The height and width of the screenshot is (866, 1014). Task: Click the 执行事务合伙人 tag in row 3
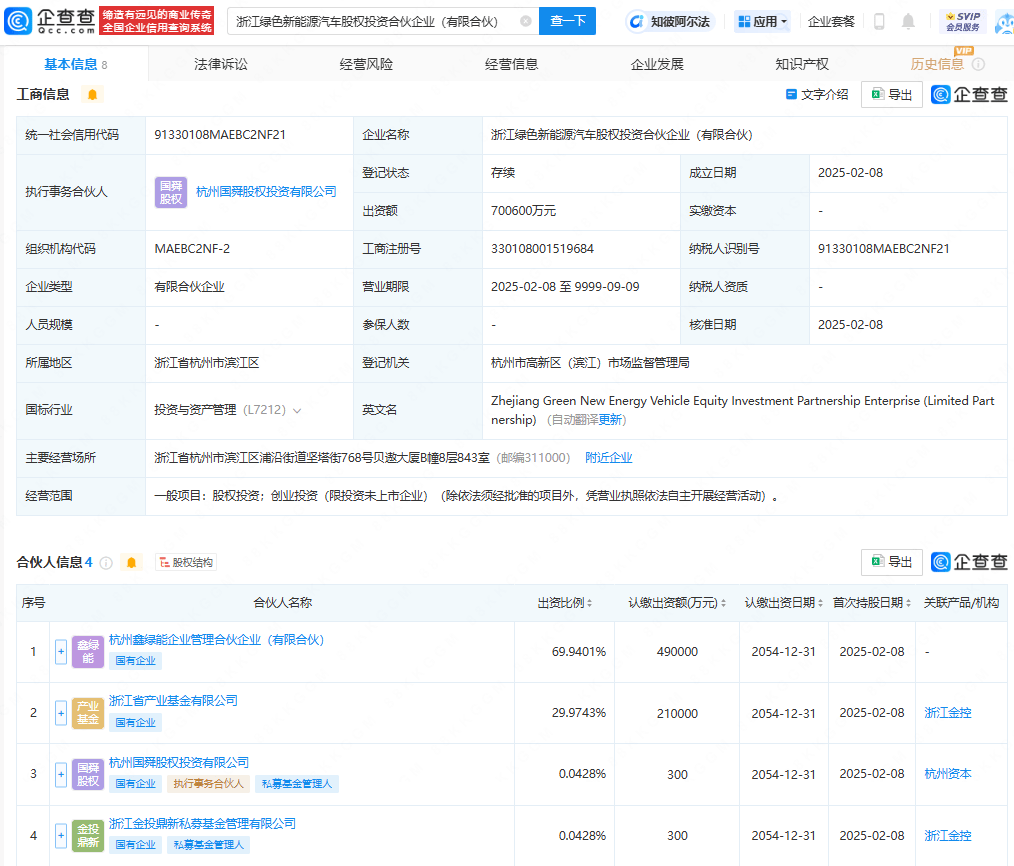(x=208, y=784)
